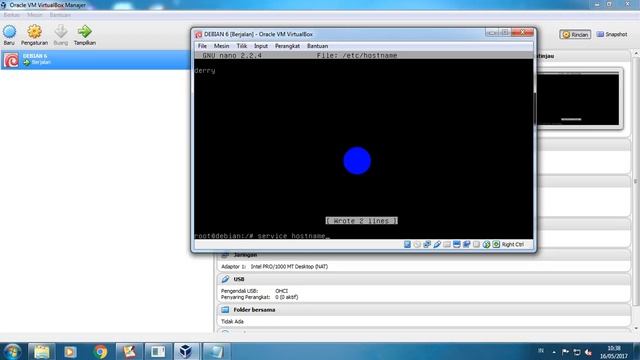Image resolution: width=640 pixels, height=360 pixels.
Task: Click the mouse integration status icon
Action: [x=486, y=244]
